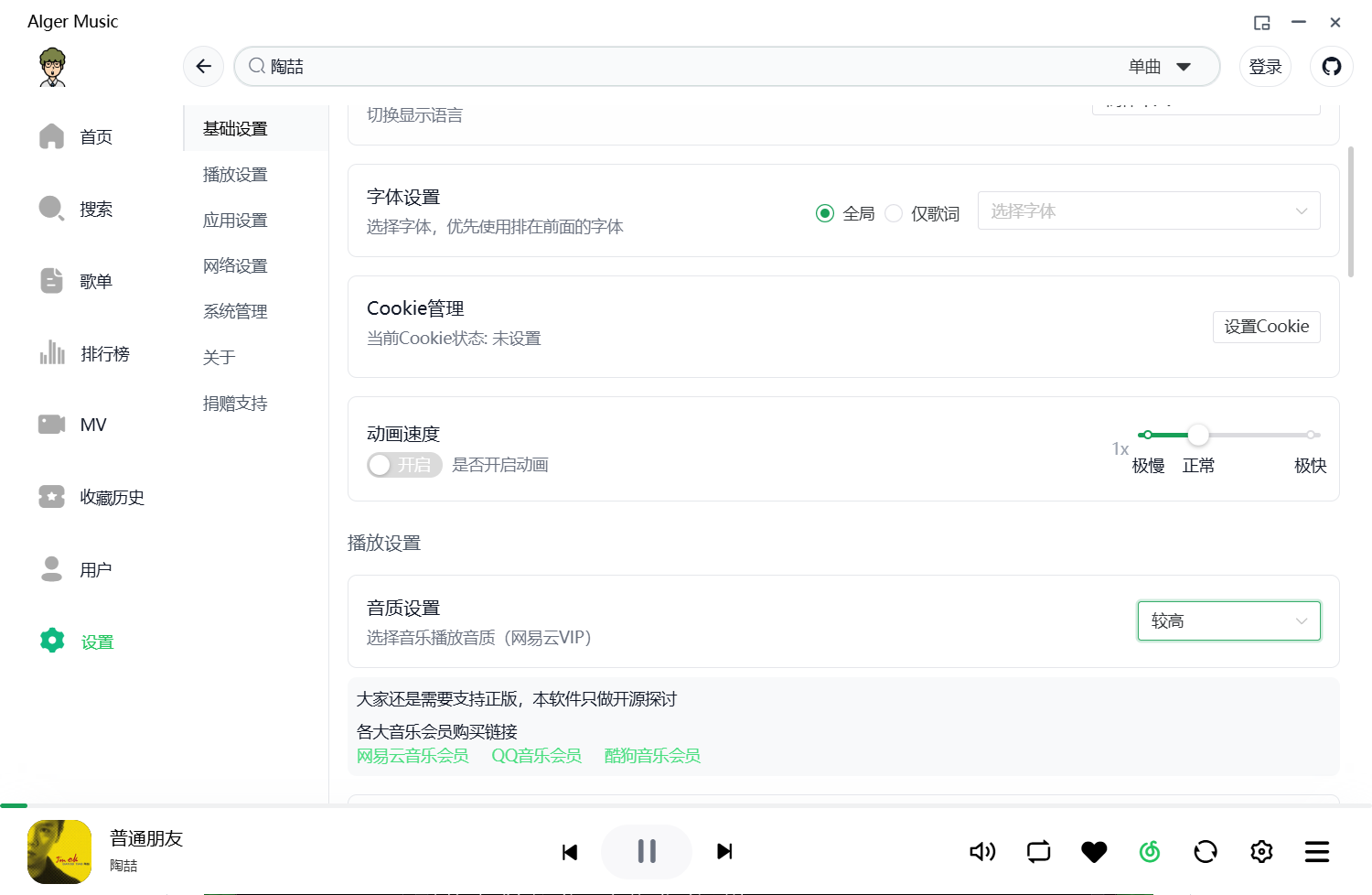Open the 排行榜 charts page
Image resolution: width=1372 pixels, height=895 pixels.
[x=84, y=354]
